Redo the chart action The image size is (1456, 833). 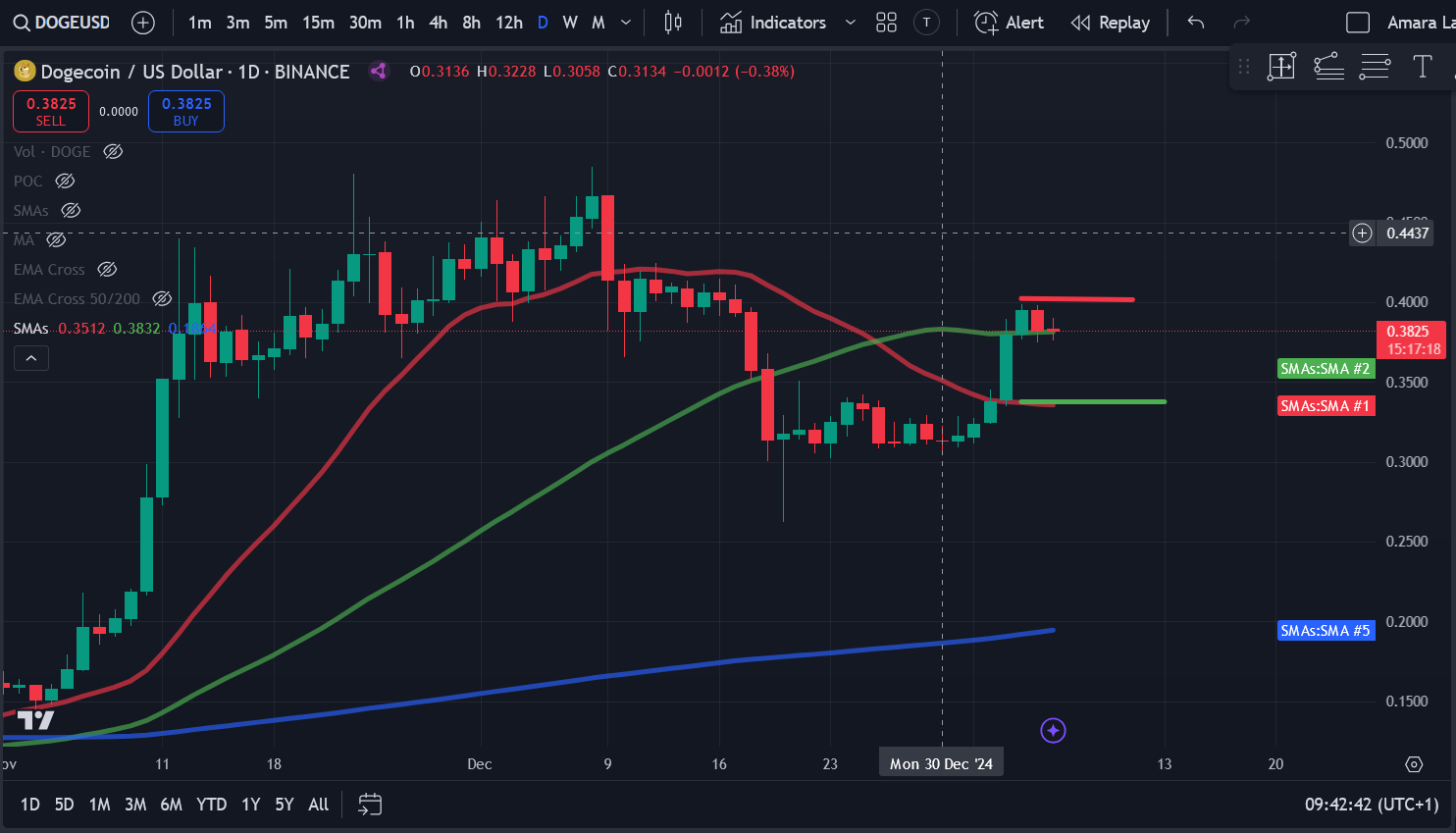pyautogui.click(x=1241, y=23)
